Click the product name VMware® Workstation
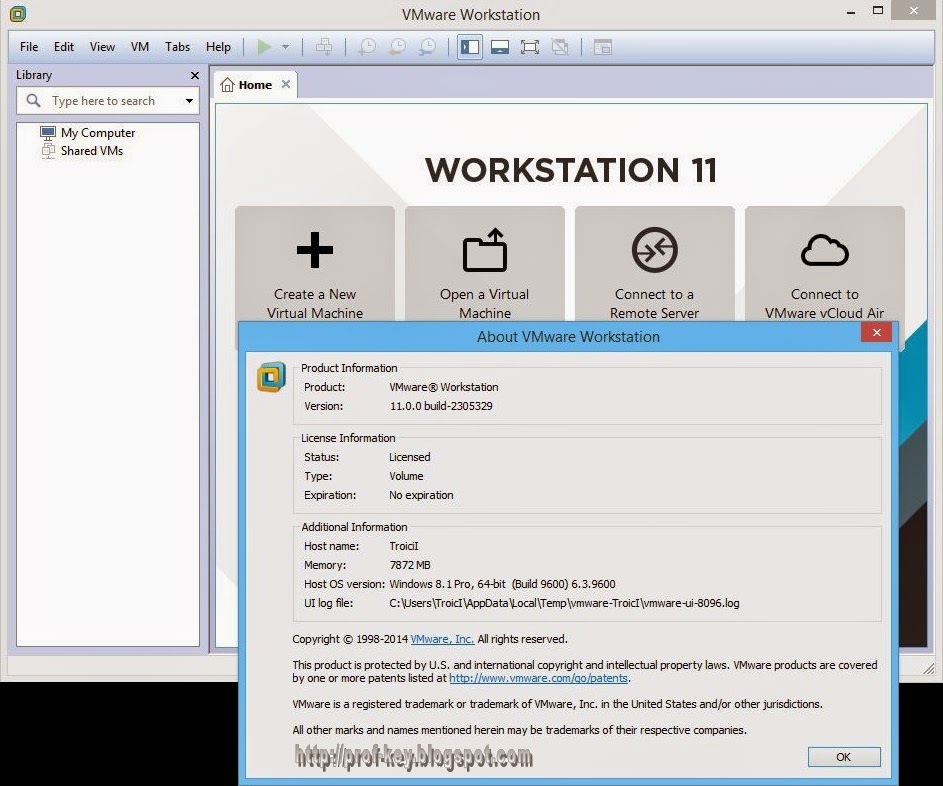Image resolution: width=943 pixels, height=786 pixels. point(444,387)
